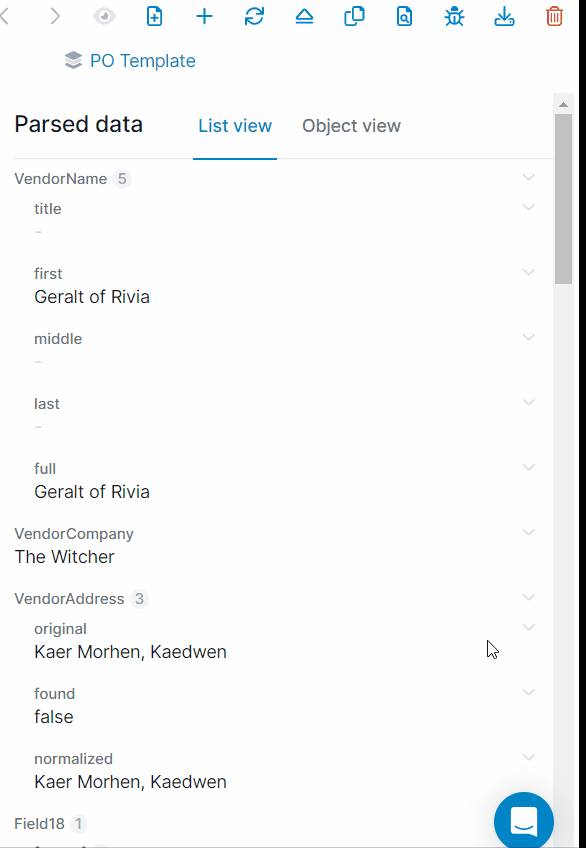Expand the VendorCompany dropdown chevron
This screenshot has height=848, width=586.
click(528, 532)
